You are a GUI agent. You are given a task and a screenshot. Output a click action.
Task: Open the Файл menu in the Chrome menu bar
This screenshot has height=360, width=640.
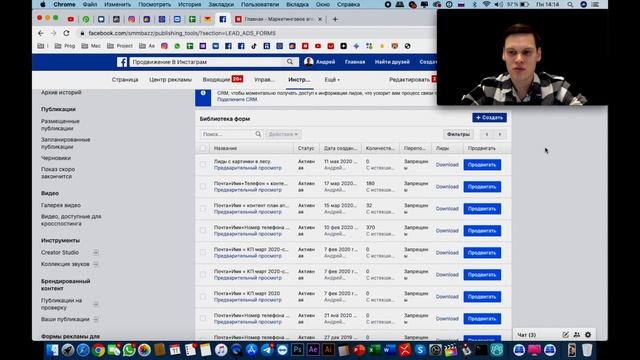(x=90, y=4)
